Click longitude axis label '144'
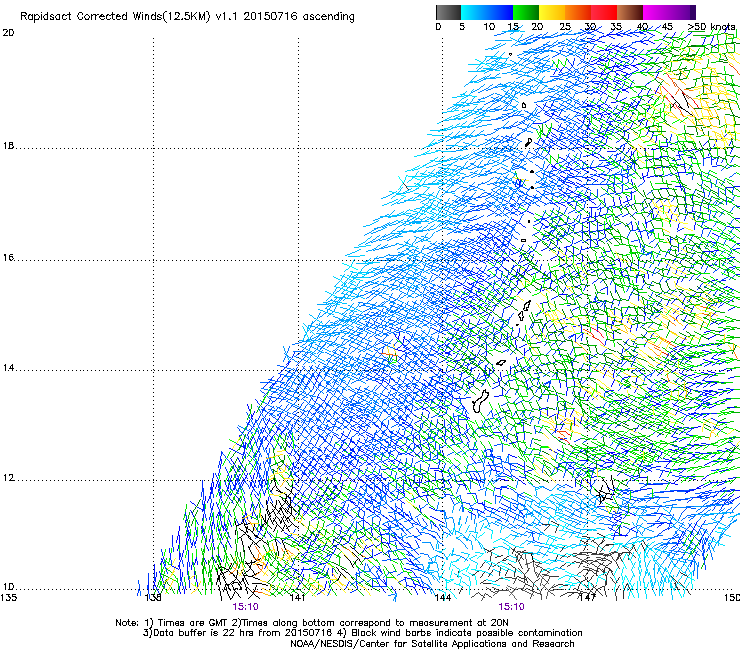The width and height of the screenshot is (740, 650). (442, 598)
